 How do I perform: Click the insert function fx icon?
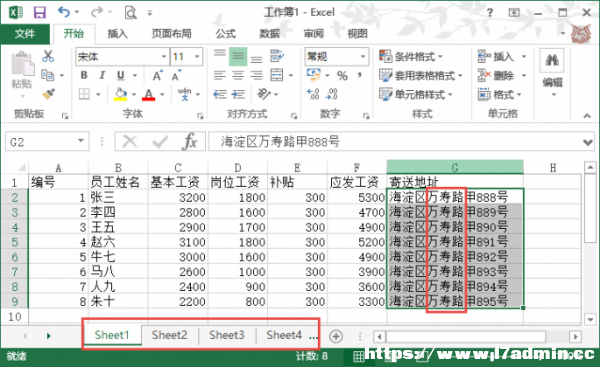tap(190, 142)
